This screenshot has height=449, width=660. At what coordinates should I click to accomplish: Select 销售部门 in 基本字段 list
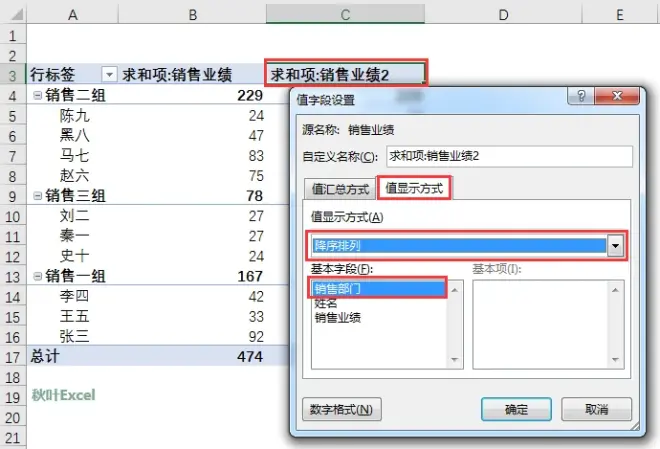379,289
